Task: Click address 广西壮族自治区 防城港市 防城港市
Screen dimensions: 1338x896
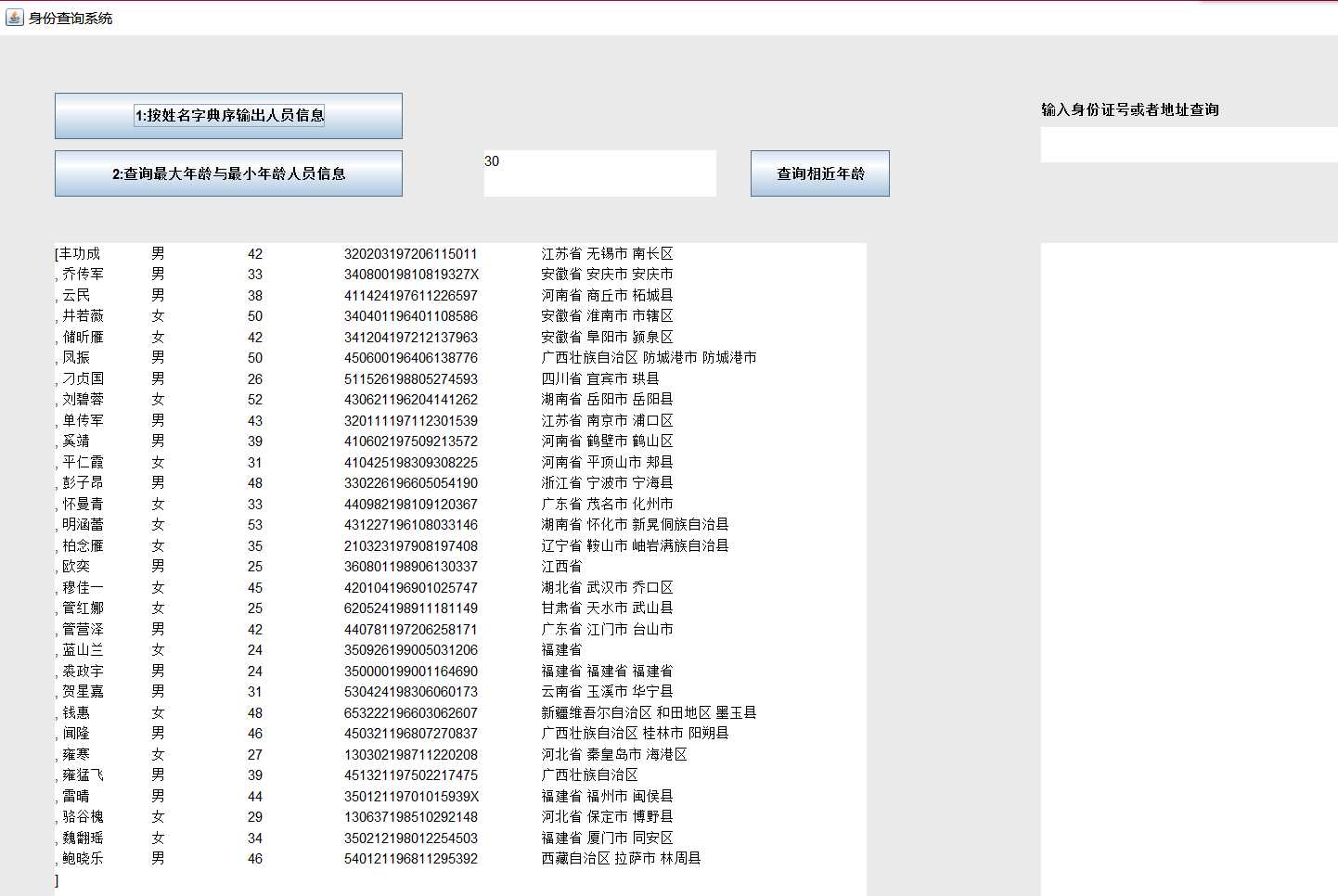Action: (x=649, y=358)
